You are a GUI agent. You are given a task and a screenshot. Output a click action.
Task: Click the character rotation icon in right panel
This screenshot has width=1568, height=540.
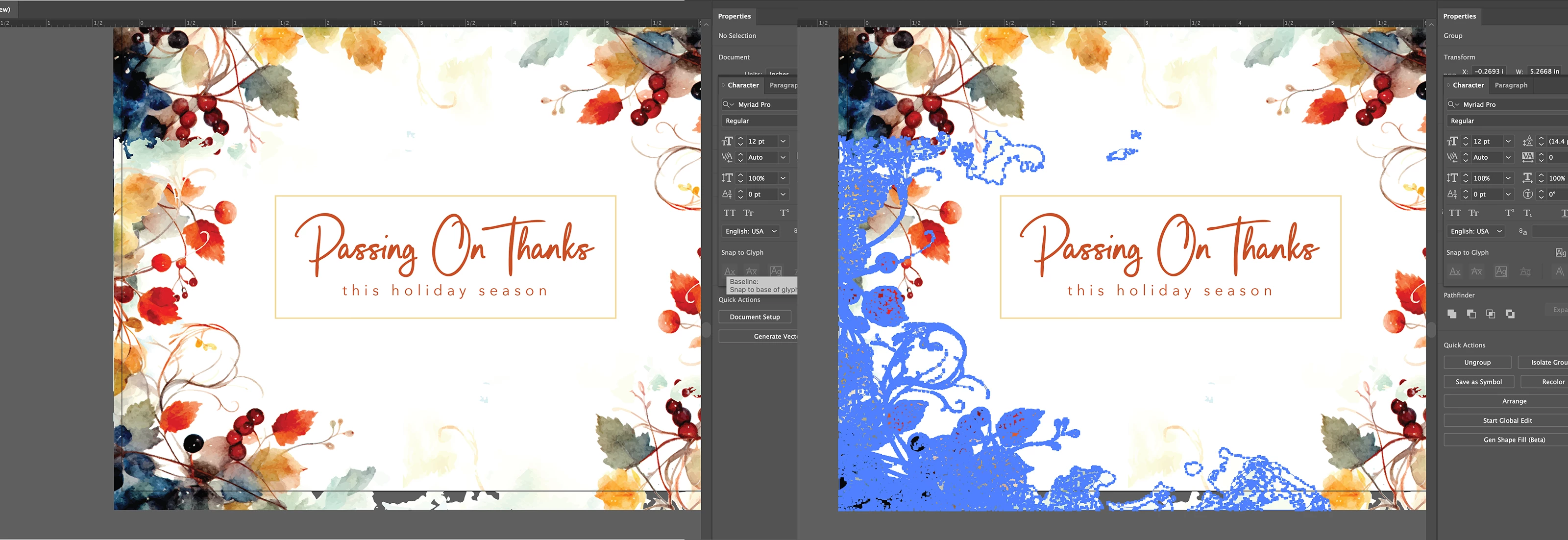(x=1528, y=194)
